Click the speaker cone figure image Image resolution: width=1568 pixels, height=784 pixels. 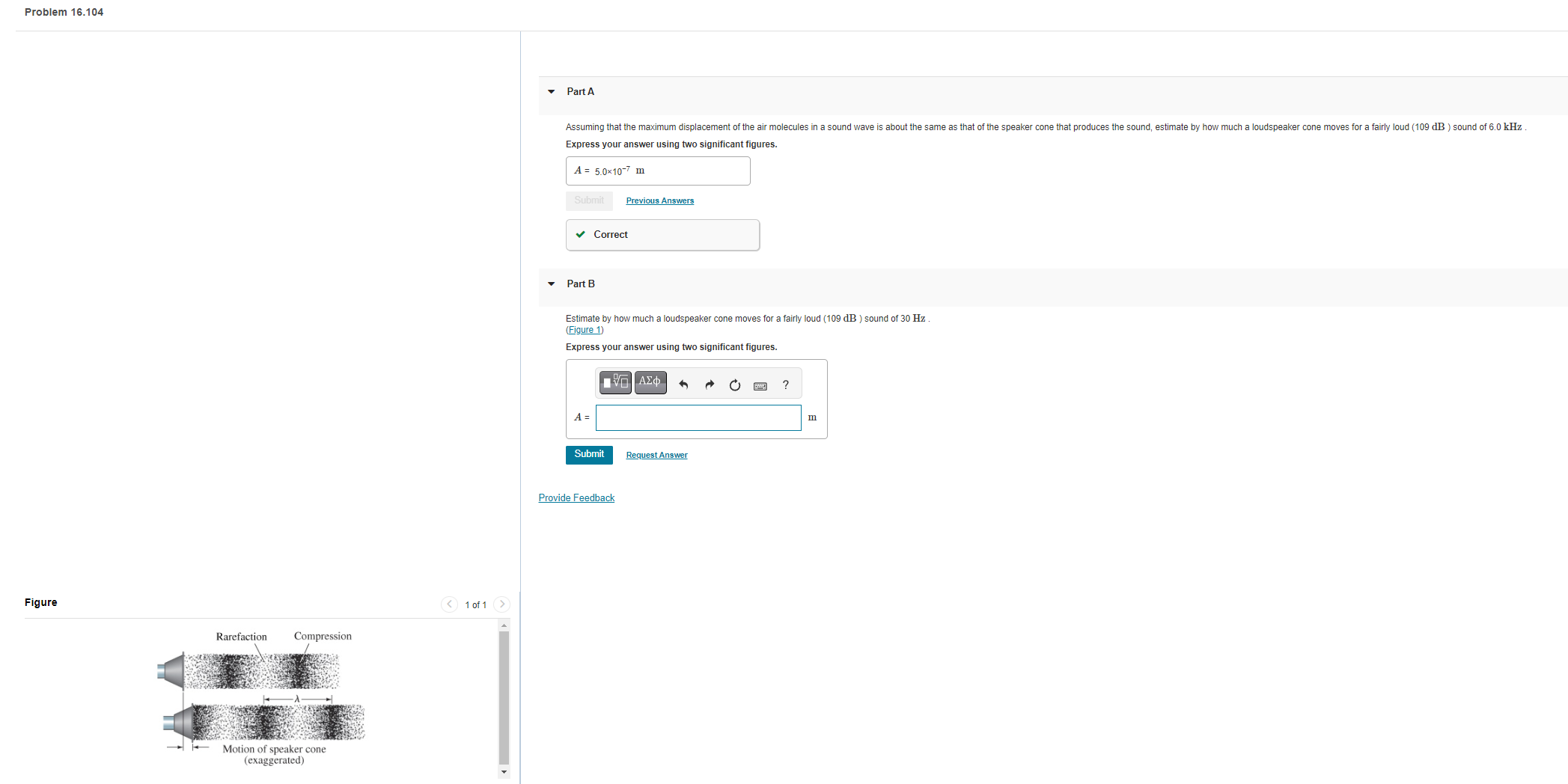coord(261,698)
